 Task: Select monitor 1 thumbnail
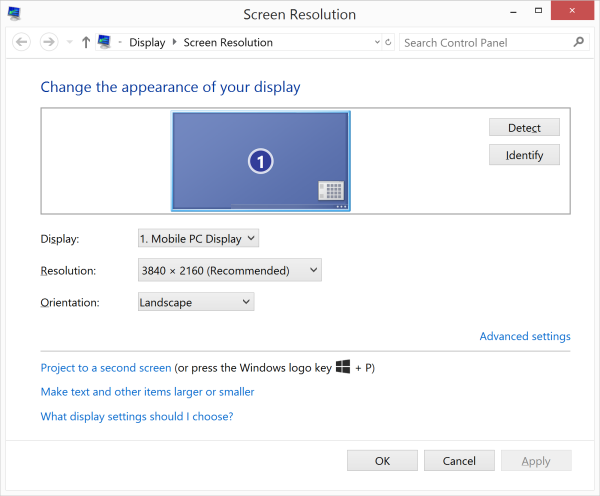tap(261, 161)
